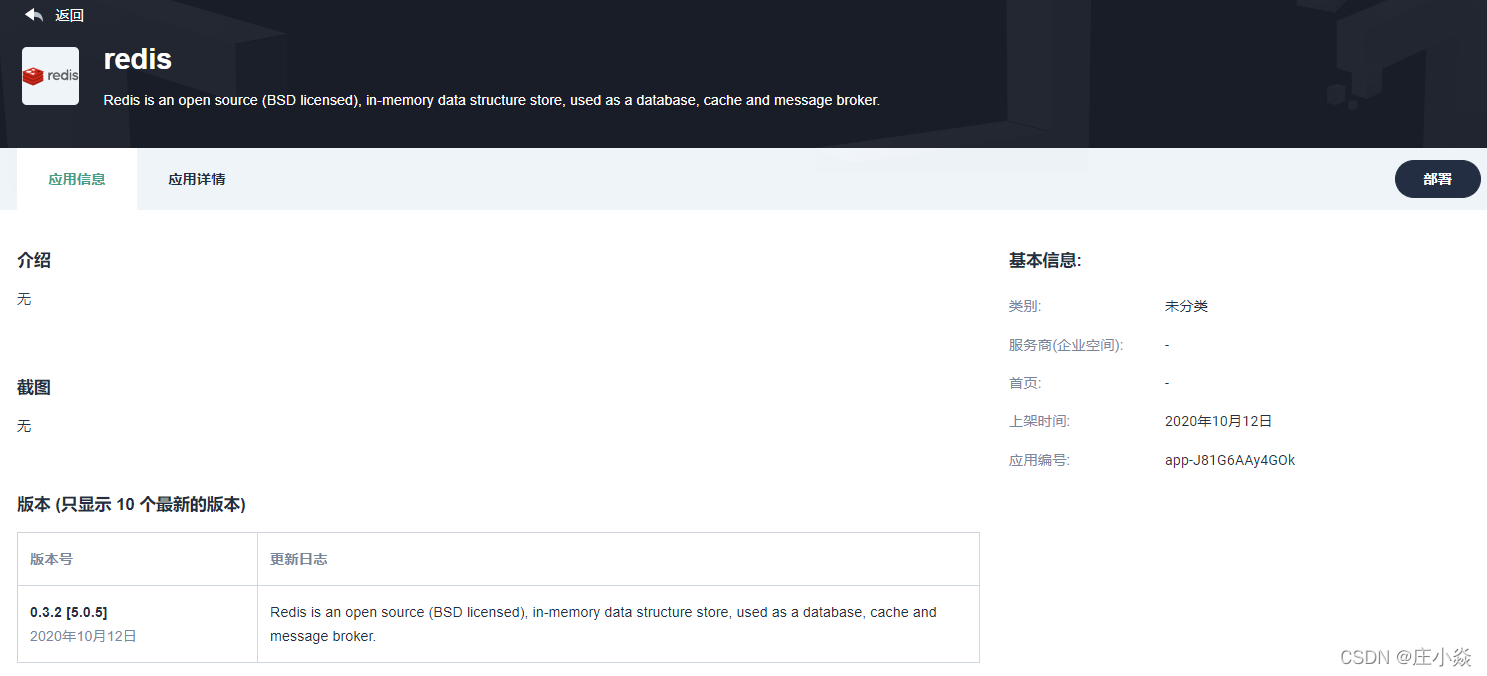
Task: Click the 上架时间 label
Action: 1039,422
